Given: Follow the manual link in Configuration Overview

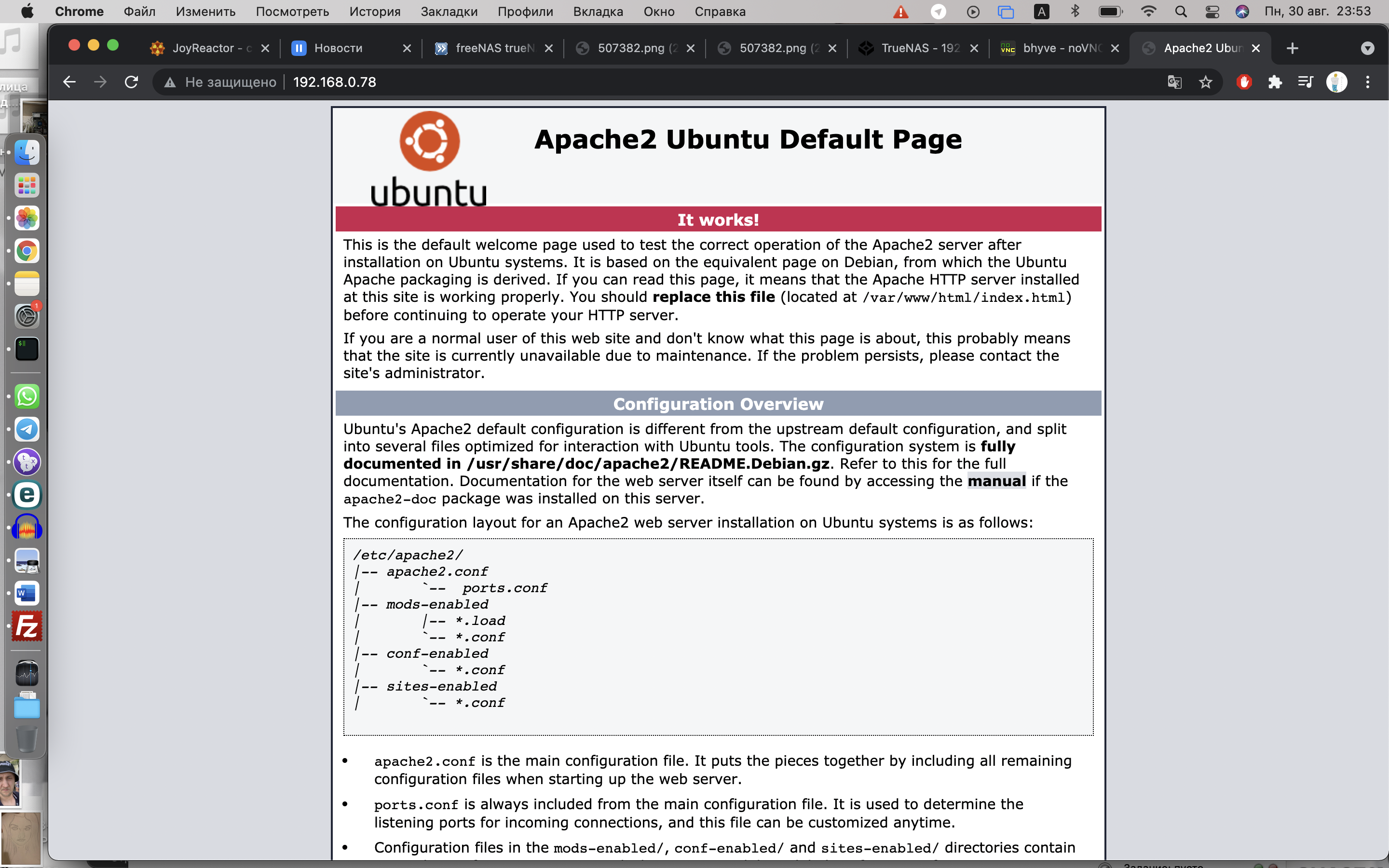Looking at the screenshot, I should 996,481.
